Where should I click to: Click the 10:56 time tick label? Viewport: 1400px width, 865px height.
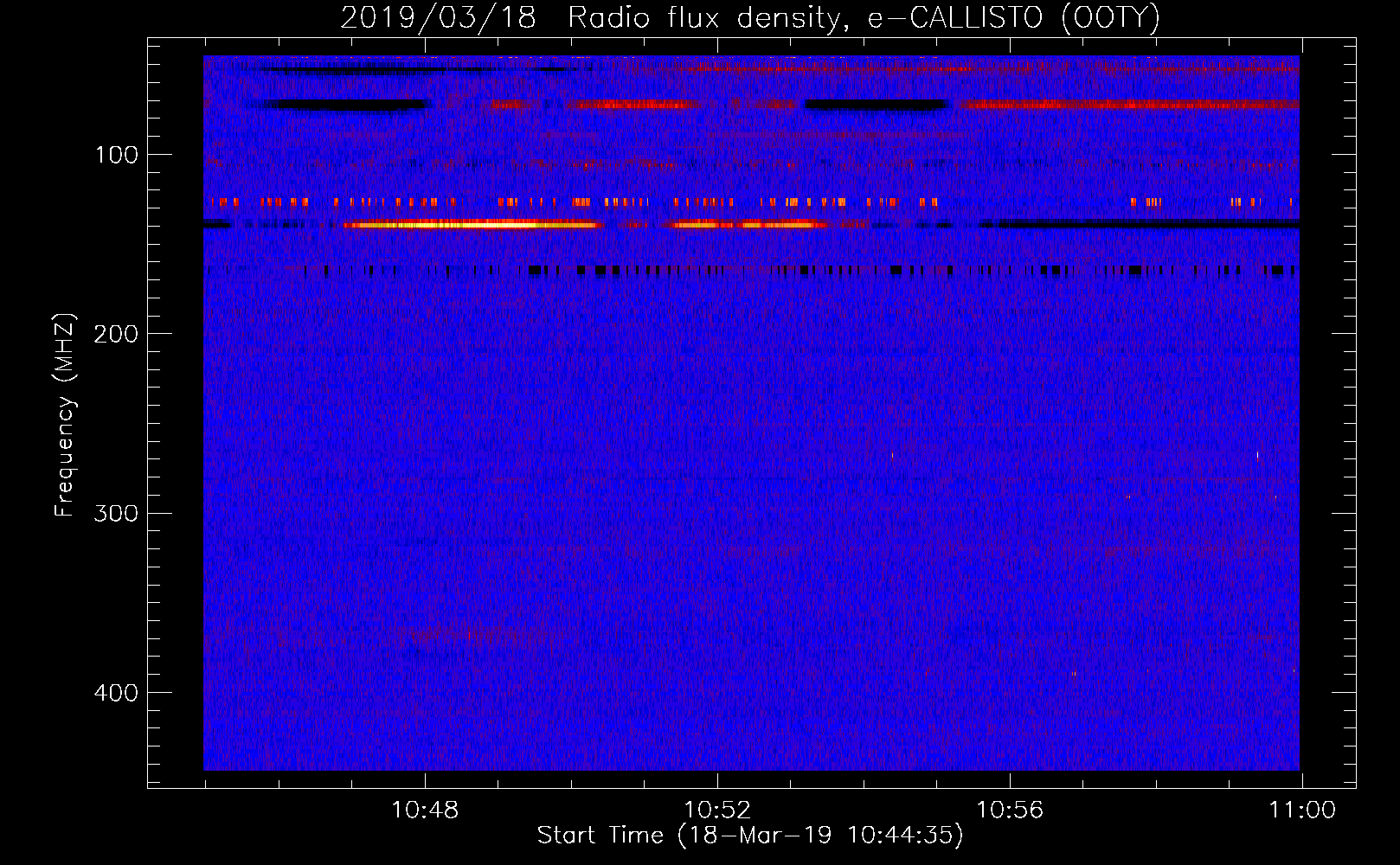coord(1010,811)
